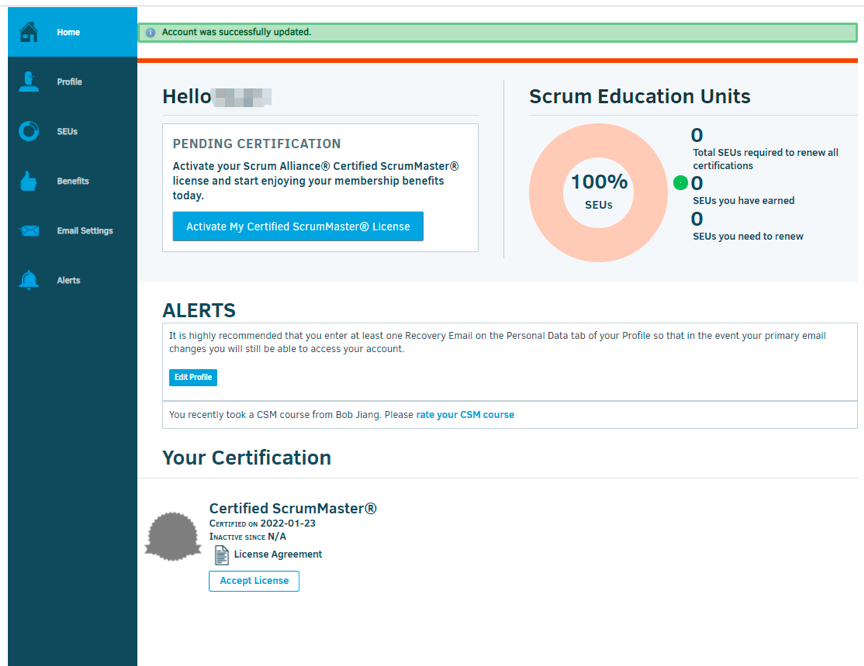Click the Home house icon in sidebar
Image resolution: width=864 pixels, height=666 pixels.
pos(29,32)
